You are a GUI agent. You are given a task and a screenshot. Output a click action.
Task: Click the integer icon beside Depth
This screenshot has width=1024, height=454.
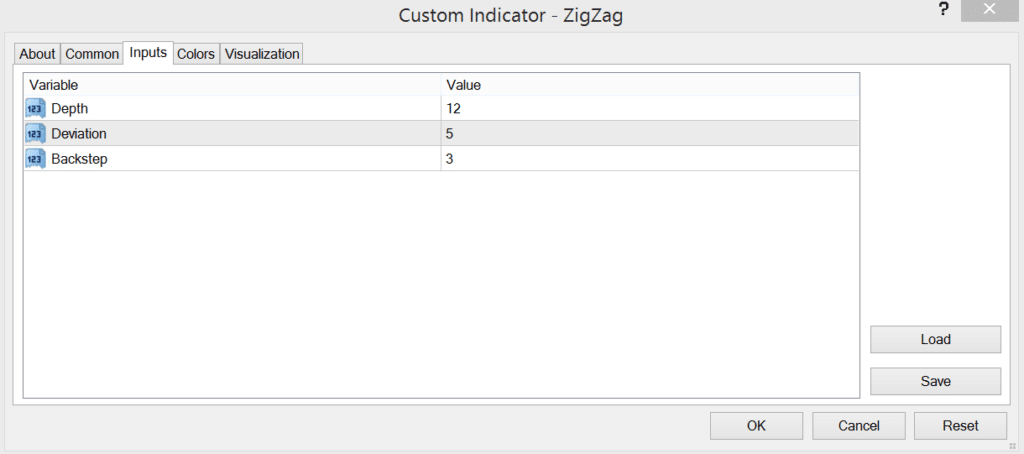(x=35, y=108)
